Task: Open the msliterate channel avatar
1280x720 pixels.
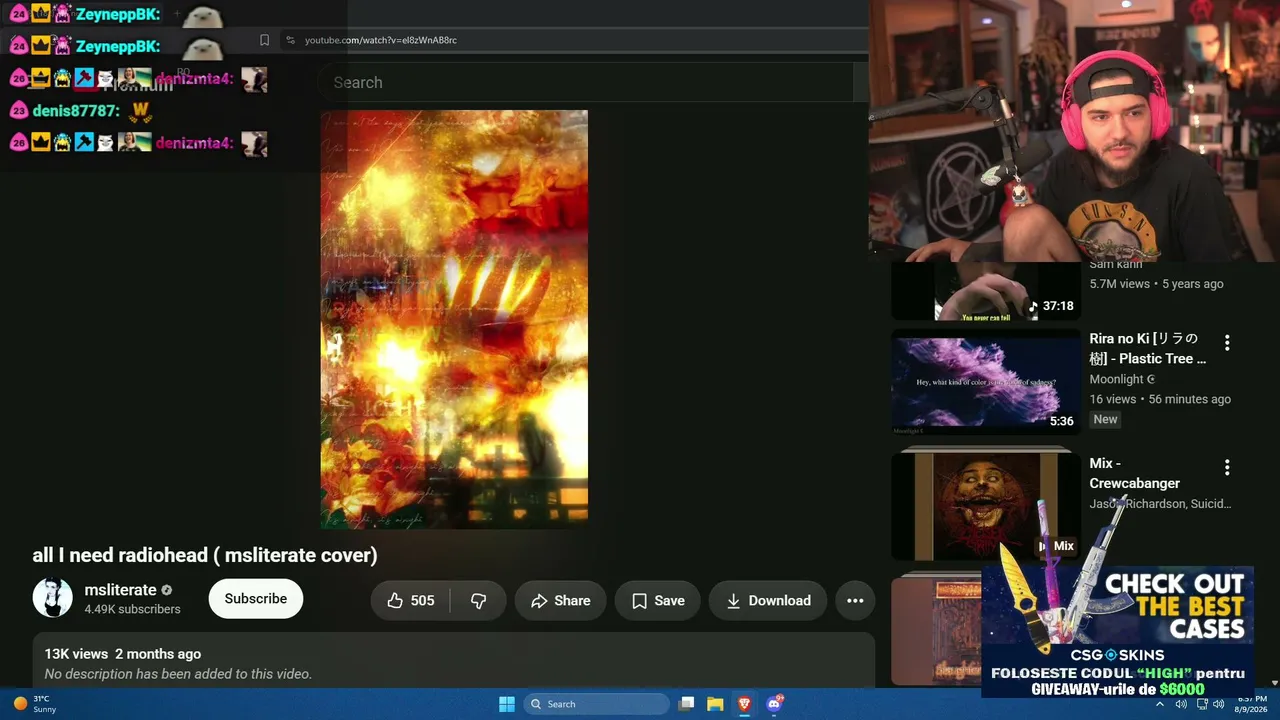Action: [53, 598]
